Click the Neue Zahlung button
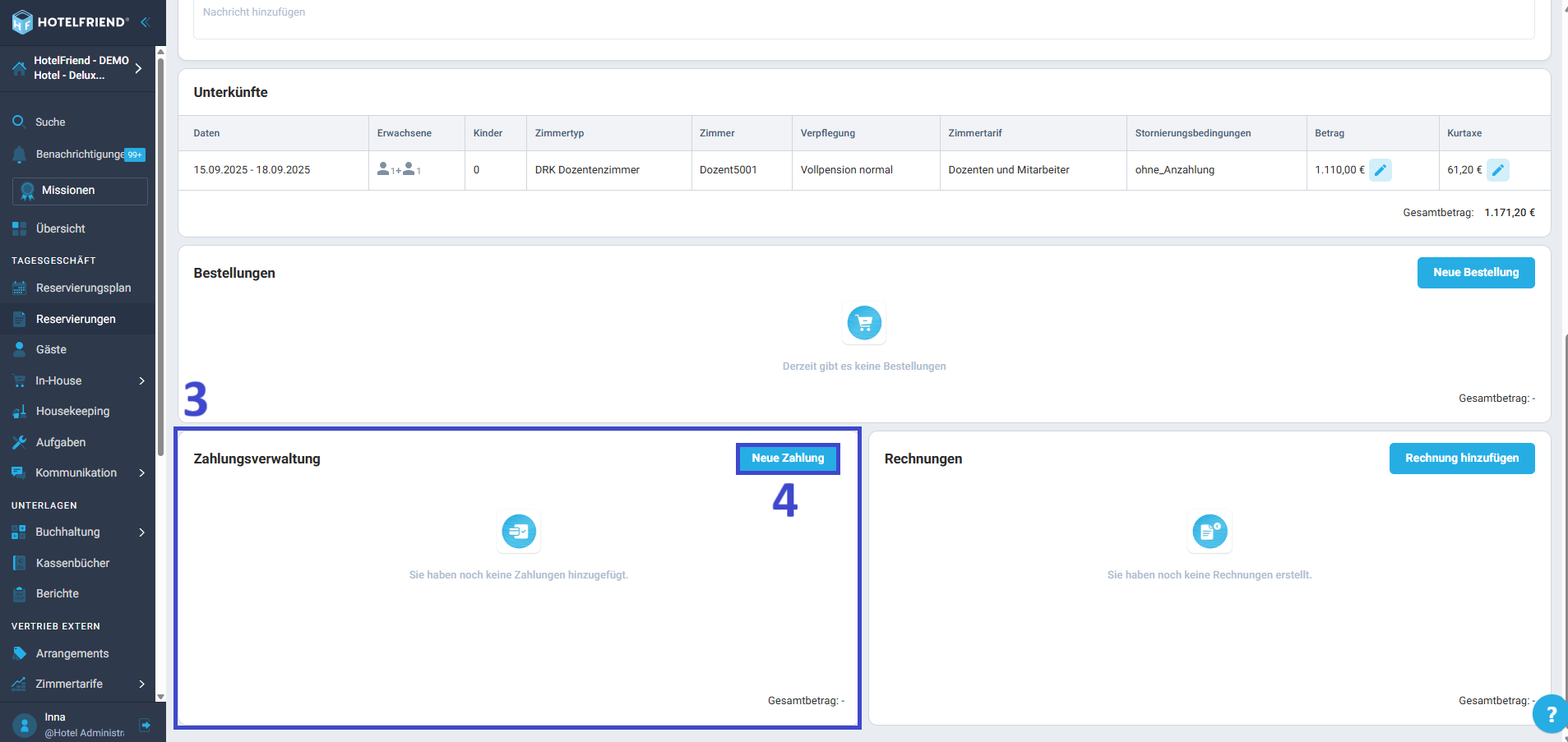This screenshot has width=1568, height=742. coord(787,459)
